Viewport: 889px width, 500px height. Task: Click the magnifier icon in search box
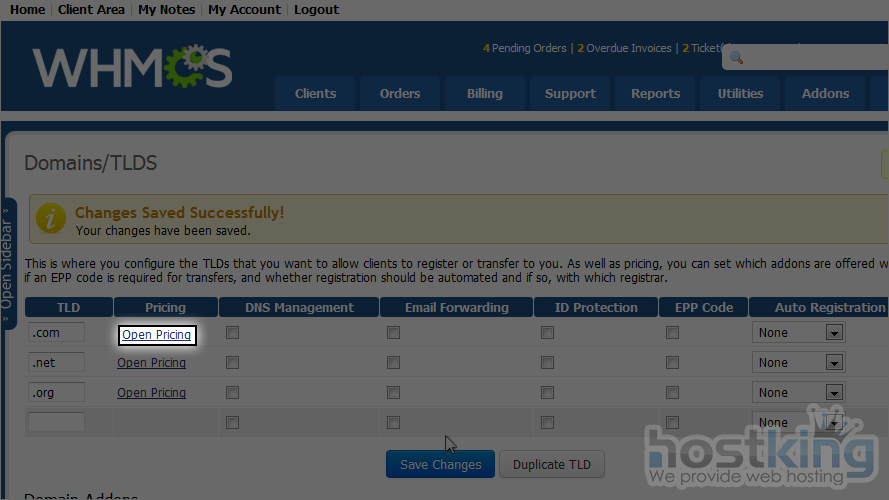pos(736,58)
